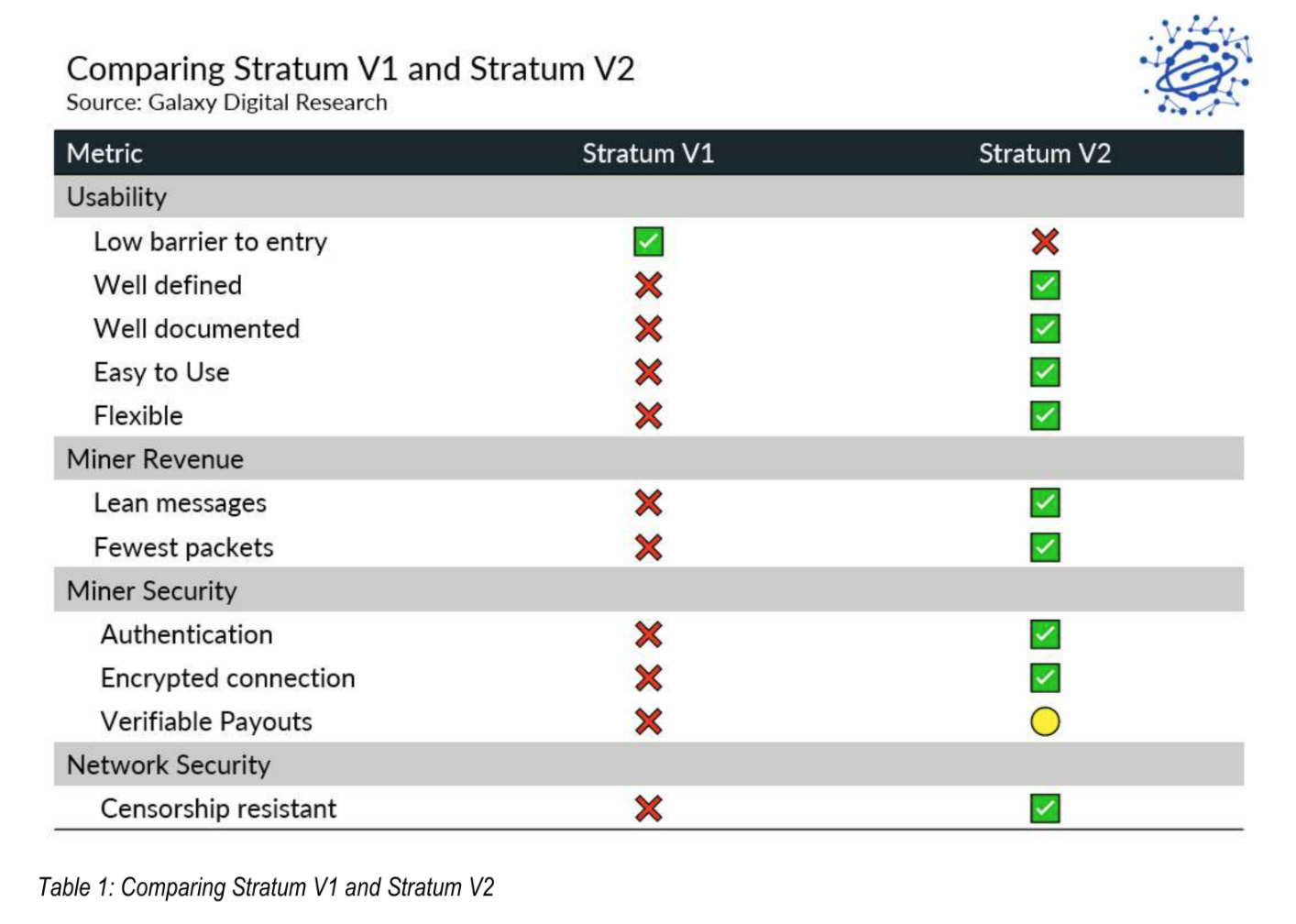Click Stratum V1 red X for Well defined
Image resolution: width=1296 pixels, height=924 pixels.
pyautogui.click(x=648, y=285)
